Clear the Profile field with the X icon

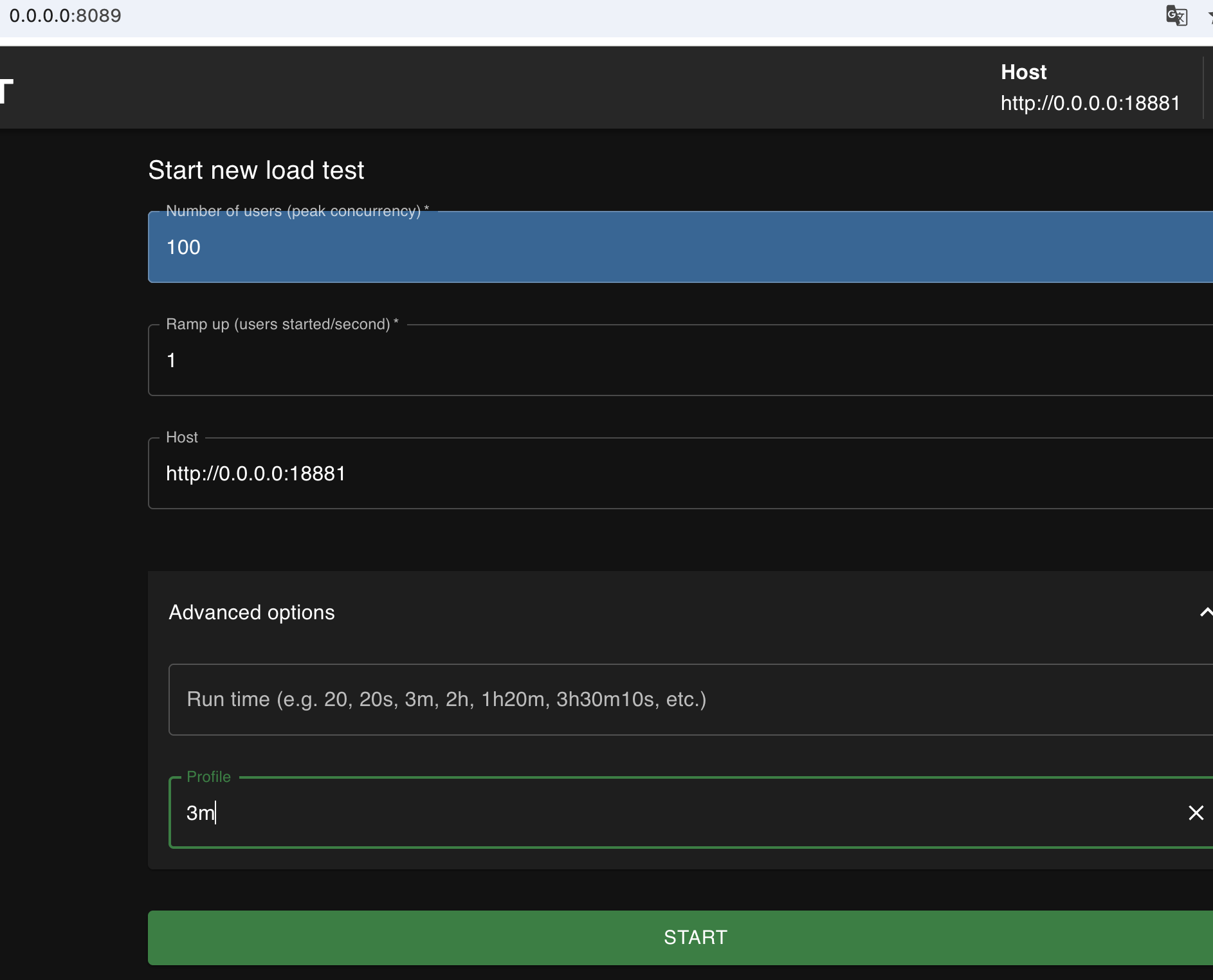click(x=1196, y=813)
